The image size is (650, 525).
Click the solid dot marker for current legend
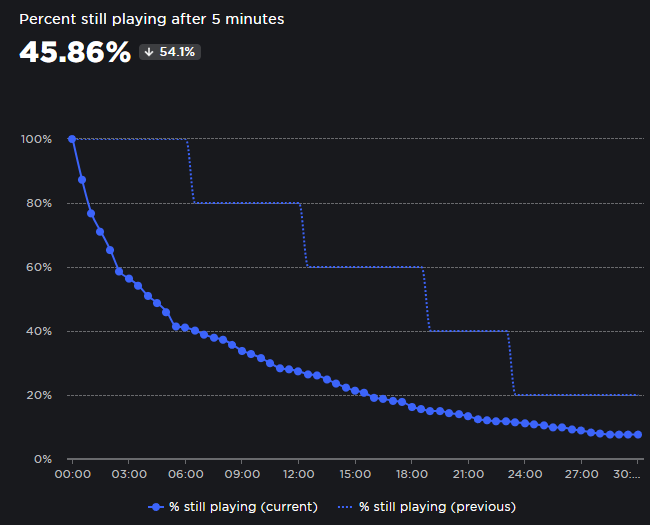[155, 507]
